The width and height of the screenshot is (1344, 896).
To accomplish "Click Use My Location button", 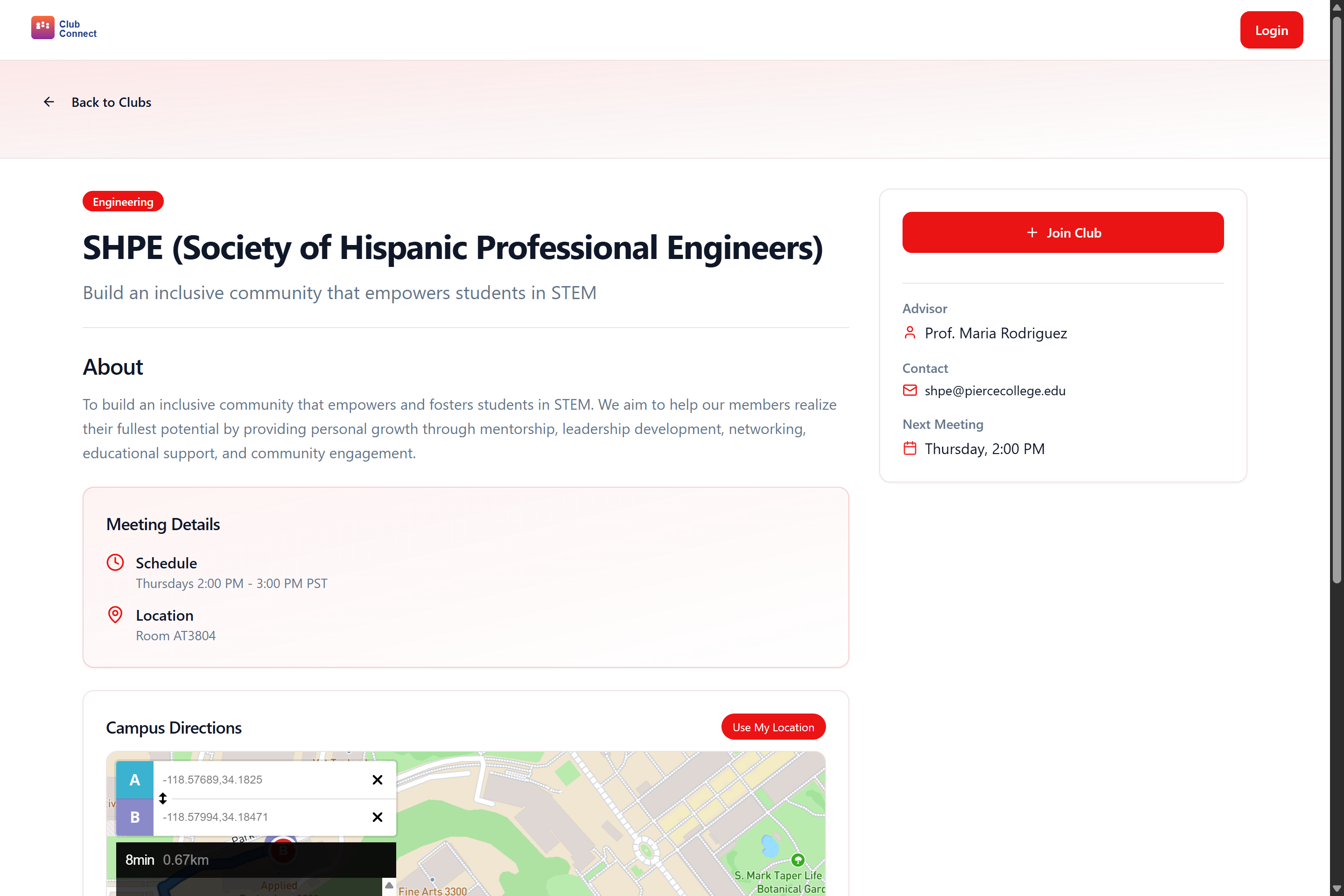I will (x=773, y=727).
